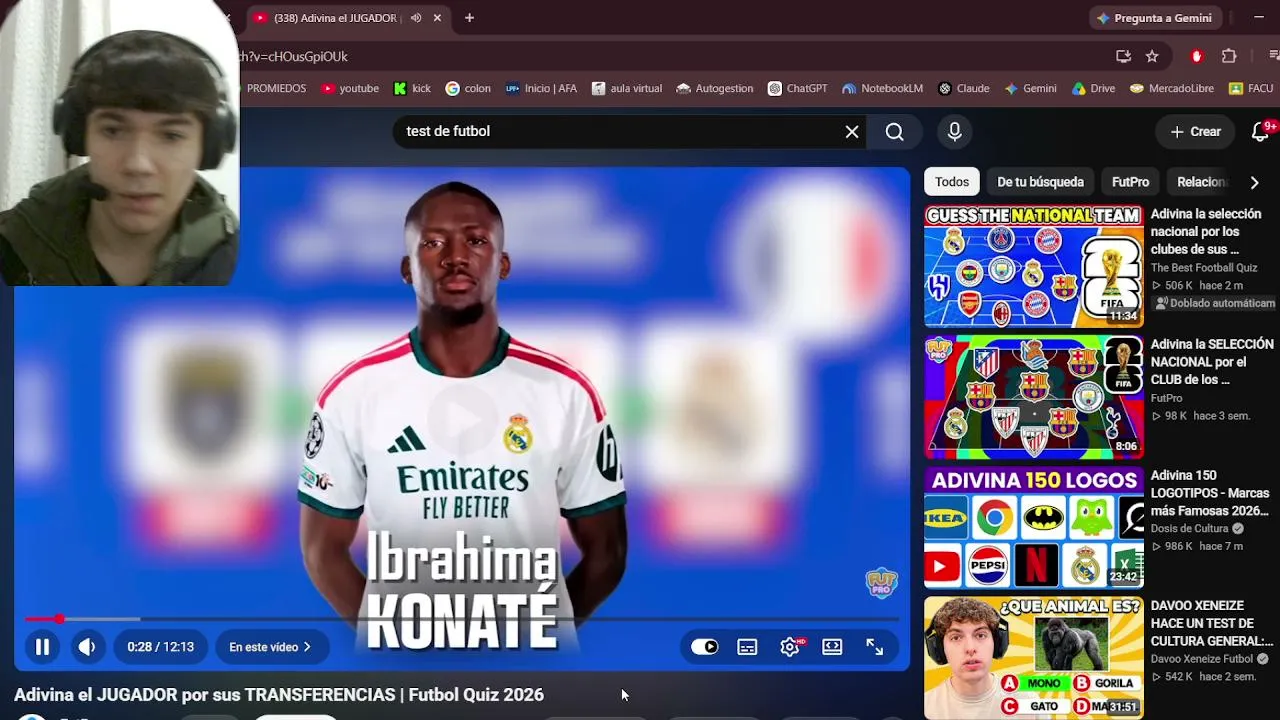The image size is (1280, 720).
Task: Open the MercadoLibre bookmark
Action: [1171, 89]
